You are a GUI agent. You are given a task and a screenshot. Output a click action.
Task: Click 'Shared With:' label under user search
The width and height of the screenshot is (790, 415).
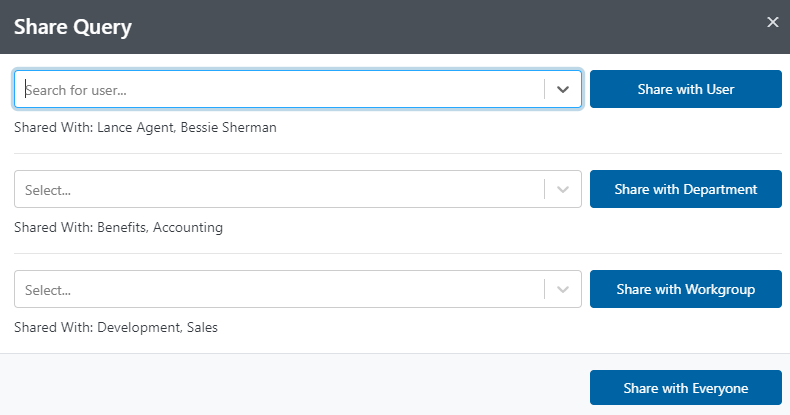53,128
